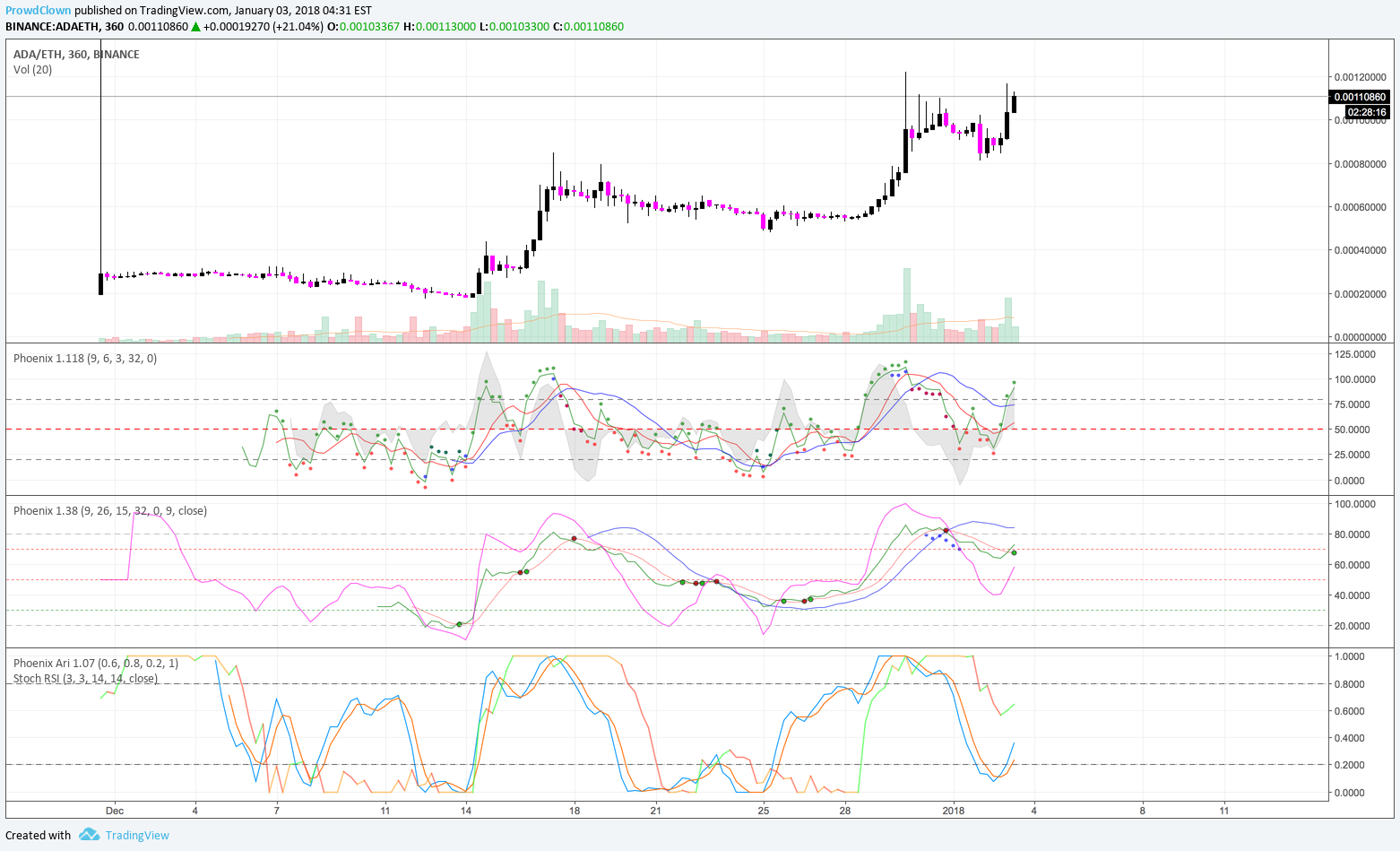The width and height of the screenshot is (1400, 851).
Task: Click the current price tag 0.00110860
Action: point(1360,97)
